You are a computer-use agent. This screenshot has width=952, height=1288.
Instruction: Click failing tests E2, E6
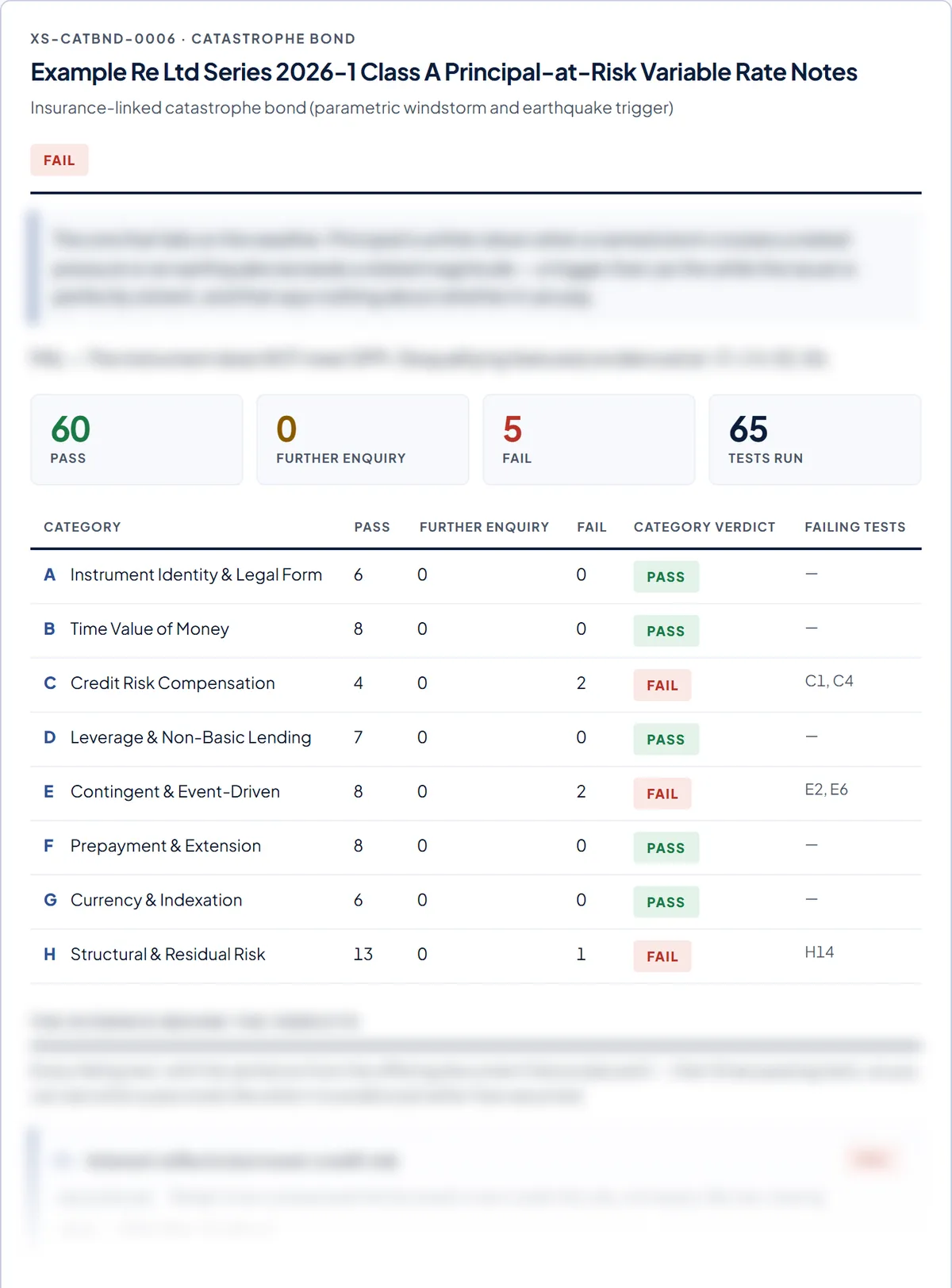pyautogui.click(x=826, y=790)
